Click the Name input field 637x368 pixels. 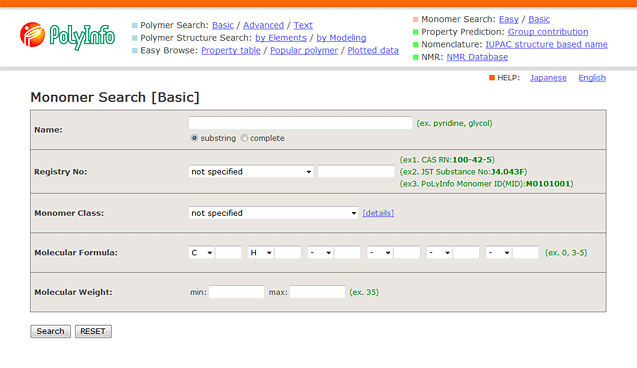coord(300,123)
